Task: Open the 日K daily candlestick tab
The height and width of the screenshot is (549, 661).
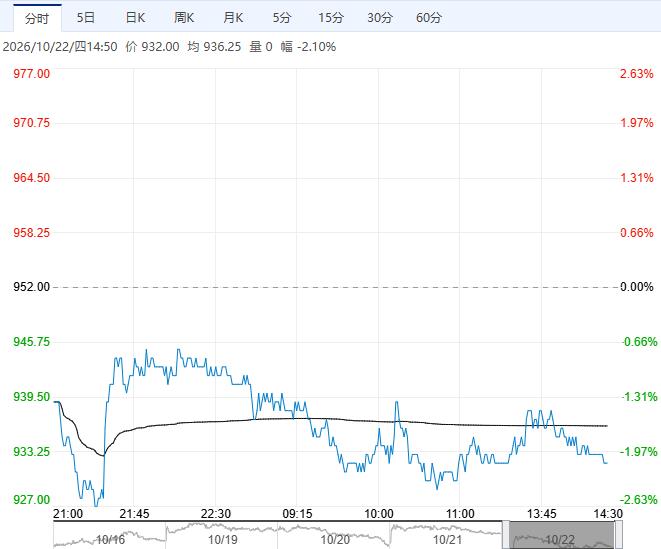Action: [x=135, y=18]
